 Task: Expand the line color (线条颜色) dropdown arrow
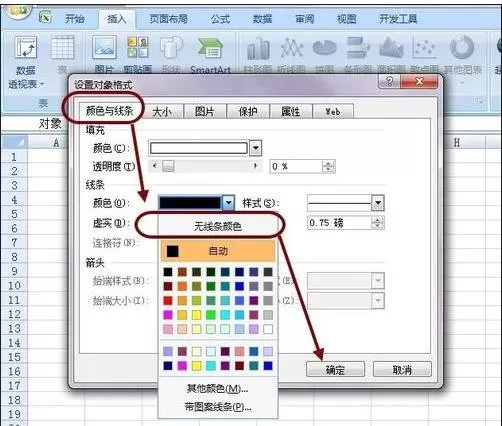click(229, 202)
